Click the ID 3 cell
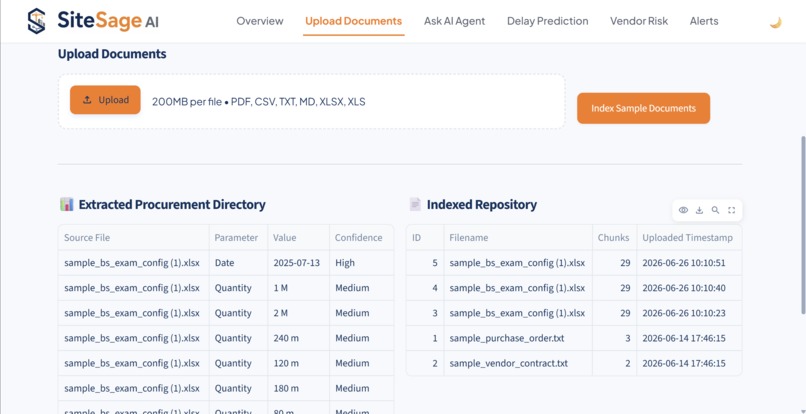 (x=425, y=313)
